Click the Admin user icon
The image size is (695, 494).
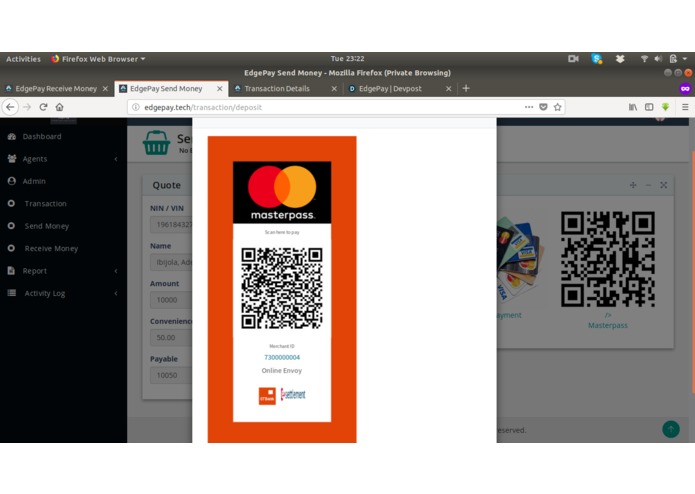coord(12,181)
